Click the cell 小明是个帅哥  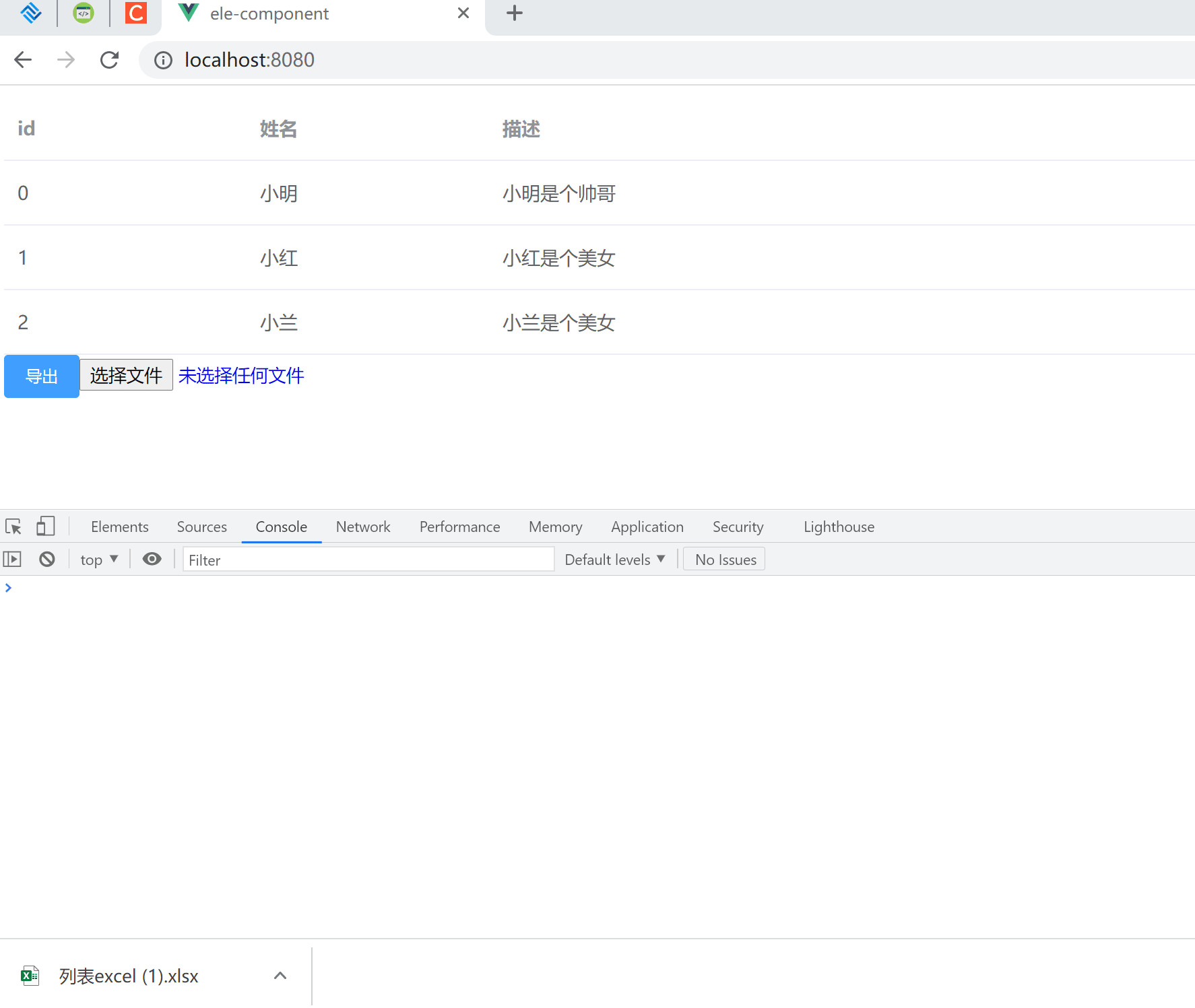tap(559, 193)
